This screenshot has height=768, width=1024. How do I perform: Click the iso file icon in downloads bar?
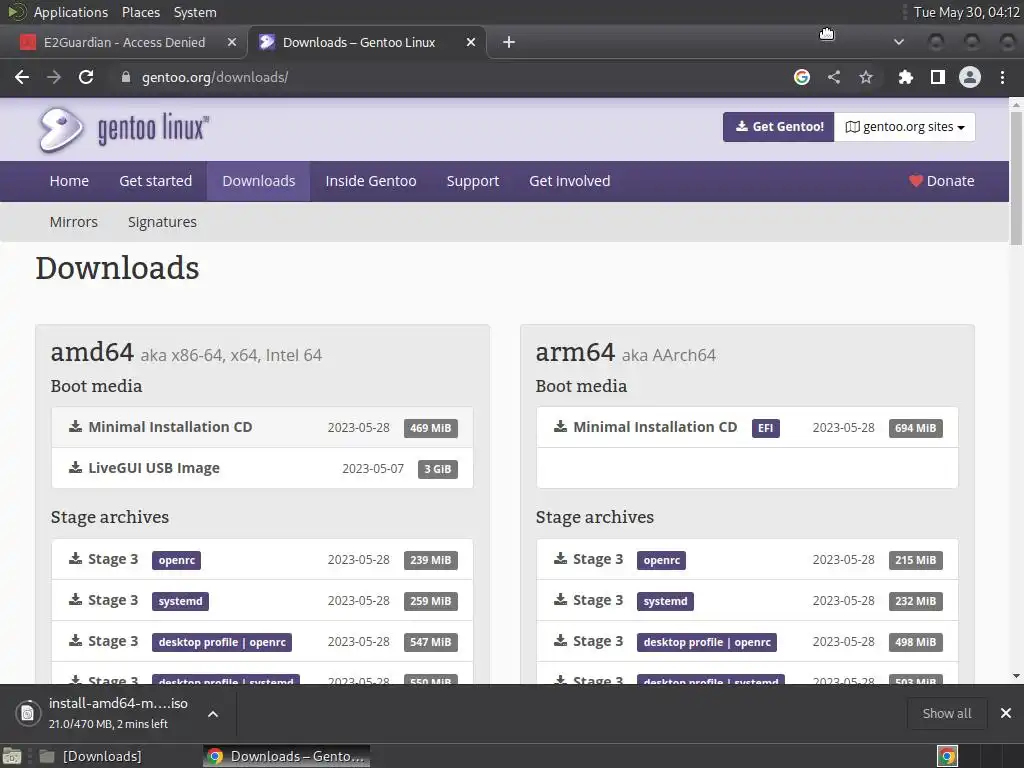[x=27, y=713]
